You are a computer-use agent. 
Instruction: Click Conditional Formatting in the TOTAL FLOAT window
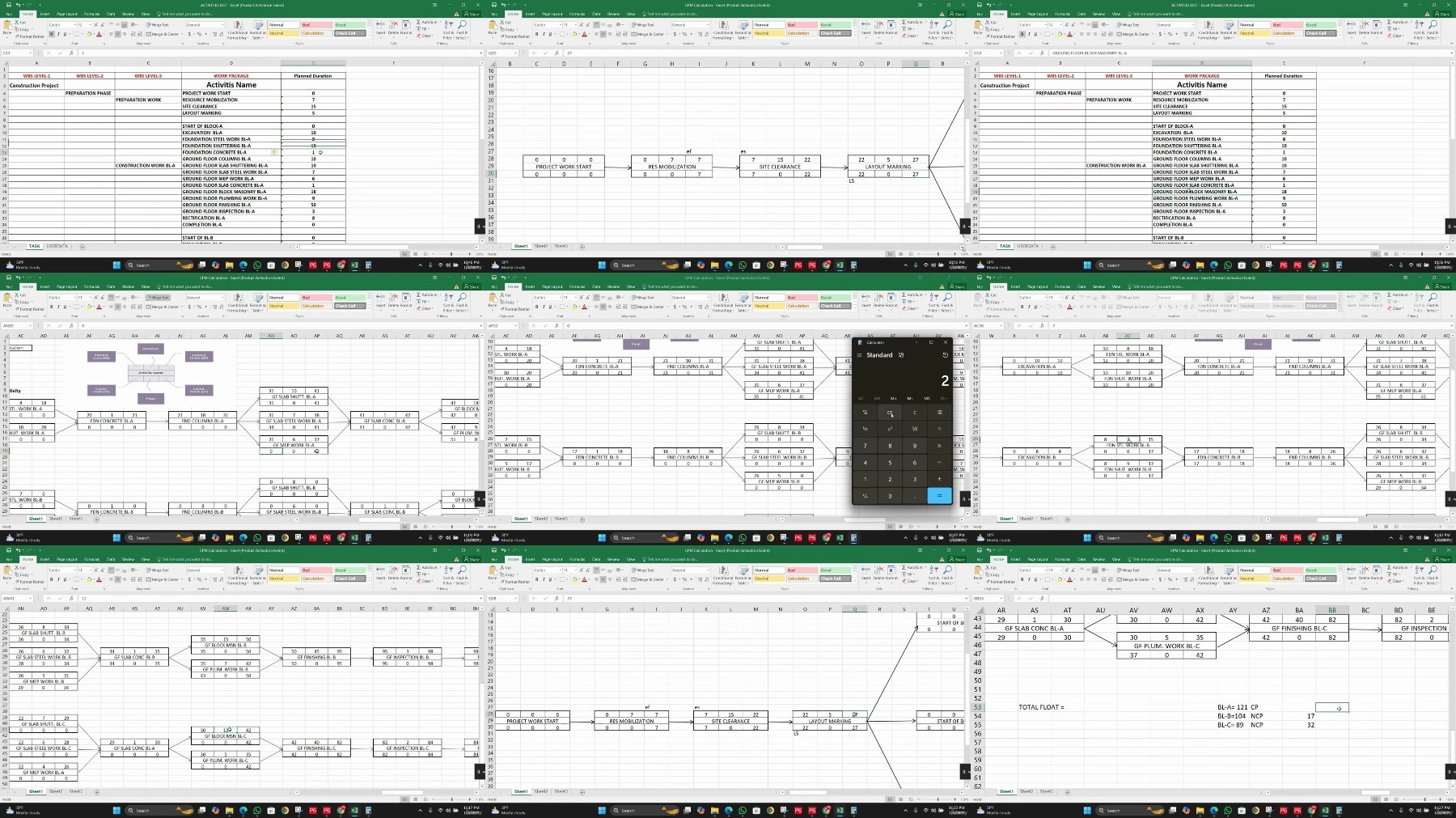tap(1208, 574)
